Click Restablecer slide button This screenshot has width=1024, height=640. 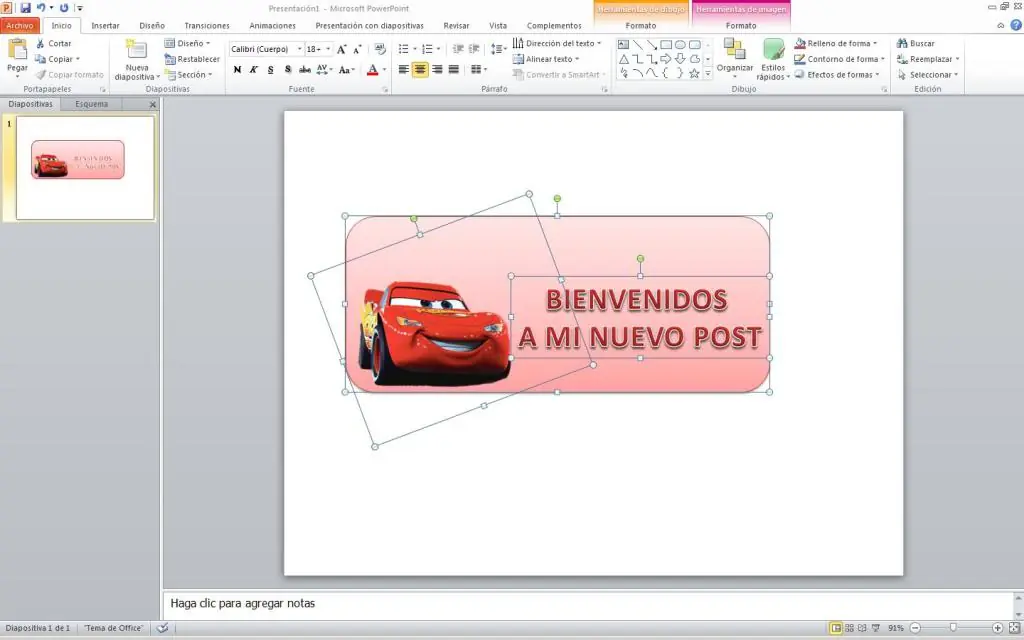pos(192,59)
